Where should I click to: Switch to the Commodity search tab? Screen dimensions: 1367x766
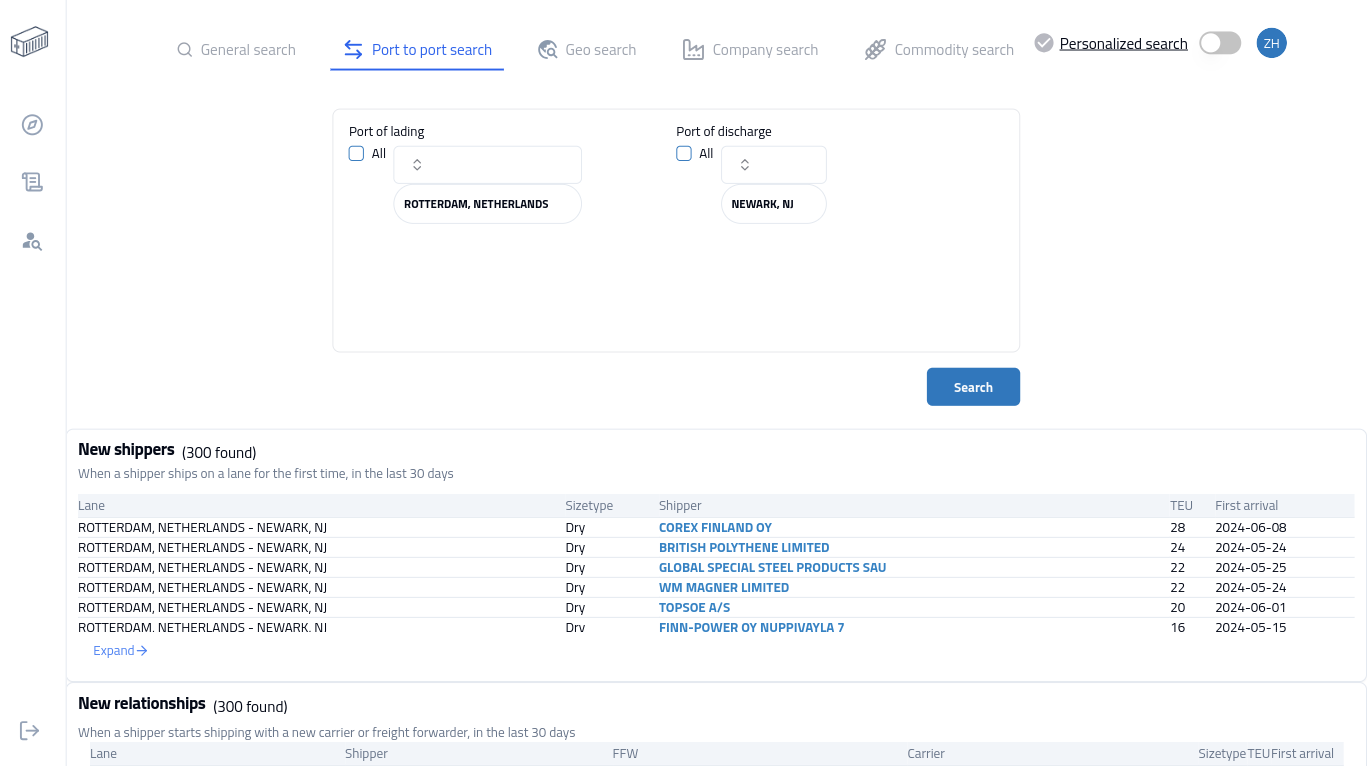939,50
